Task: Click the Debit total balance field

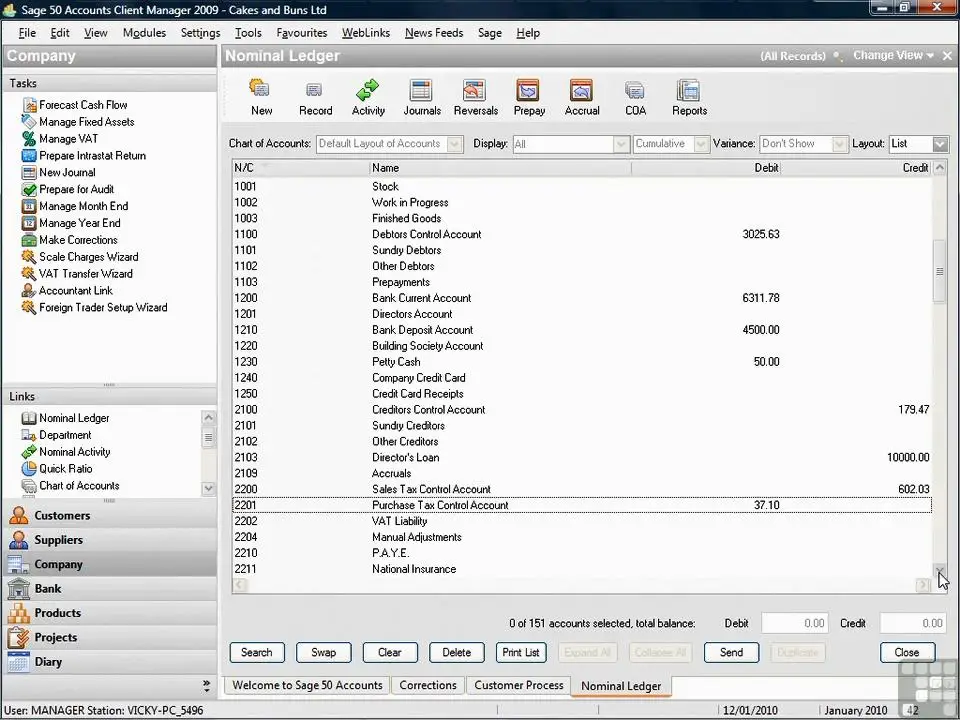Action: click(x=795, y=623)
